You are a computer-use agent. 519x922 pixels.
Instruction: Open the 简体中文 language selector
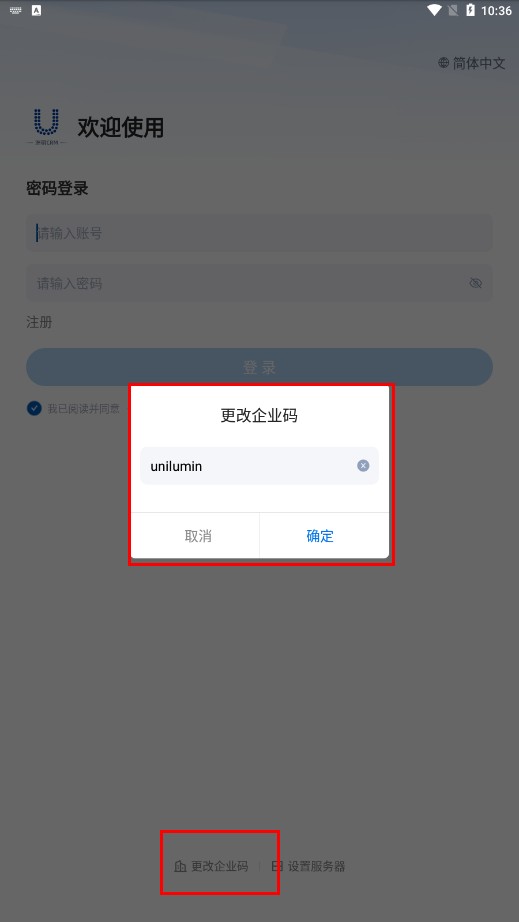[472, 63]
